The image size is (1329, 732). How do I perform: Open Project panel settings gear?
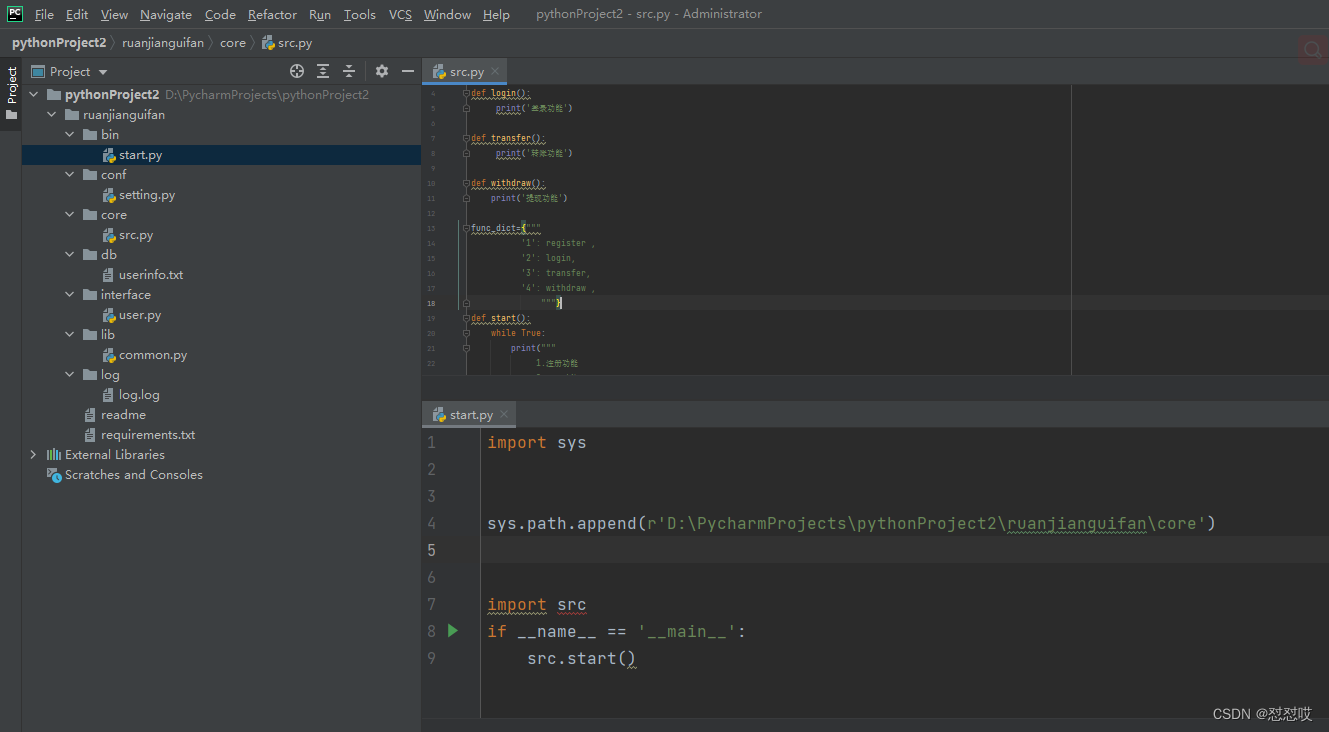pyautogui.click(x=382, y=71)
